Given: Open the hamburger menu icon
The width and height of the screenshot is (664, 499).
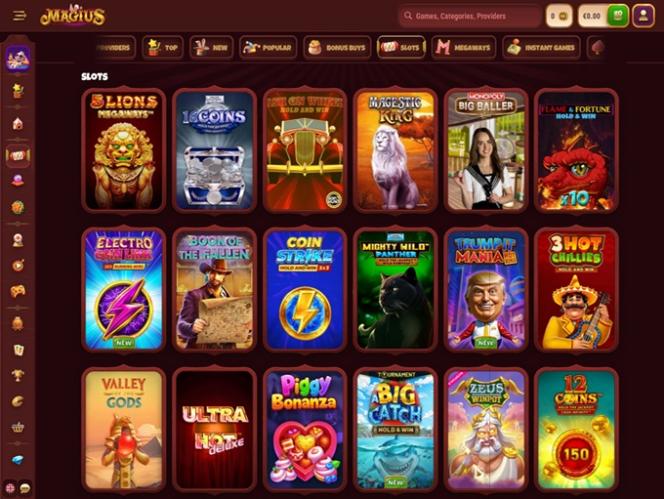Looking at the screenshot, I should click(x=19, y=16).
